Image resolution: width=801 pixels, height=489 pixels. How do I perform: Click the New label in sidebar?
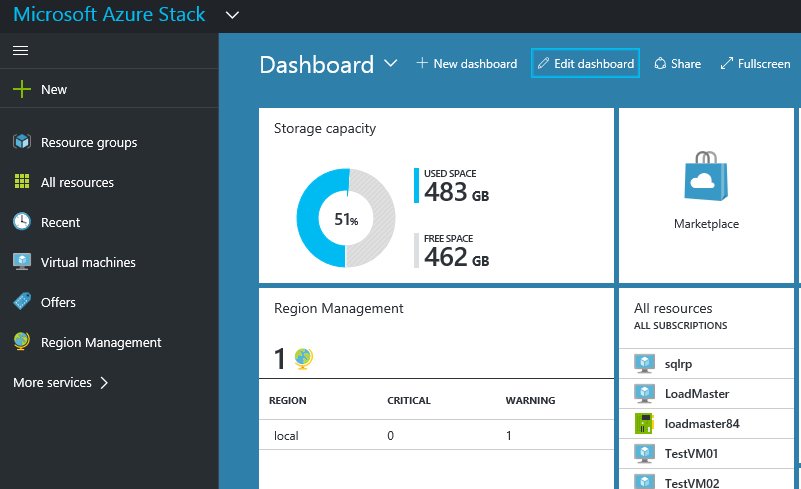click(54, 89)
